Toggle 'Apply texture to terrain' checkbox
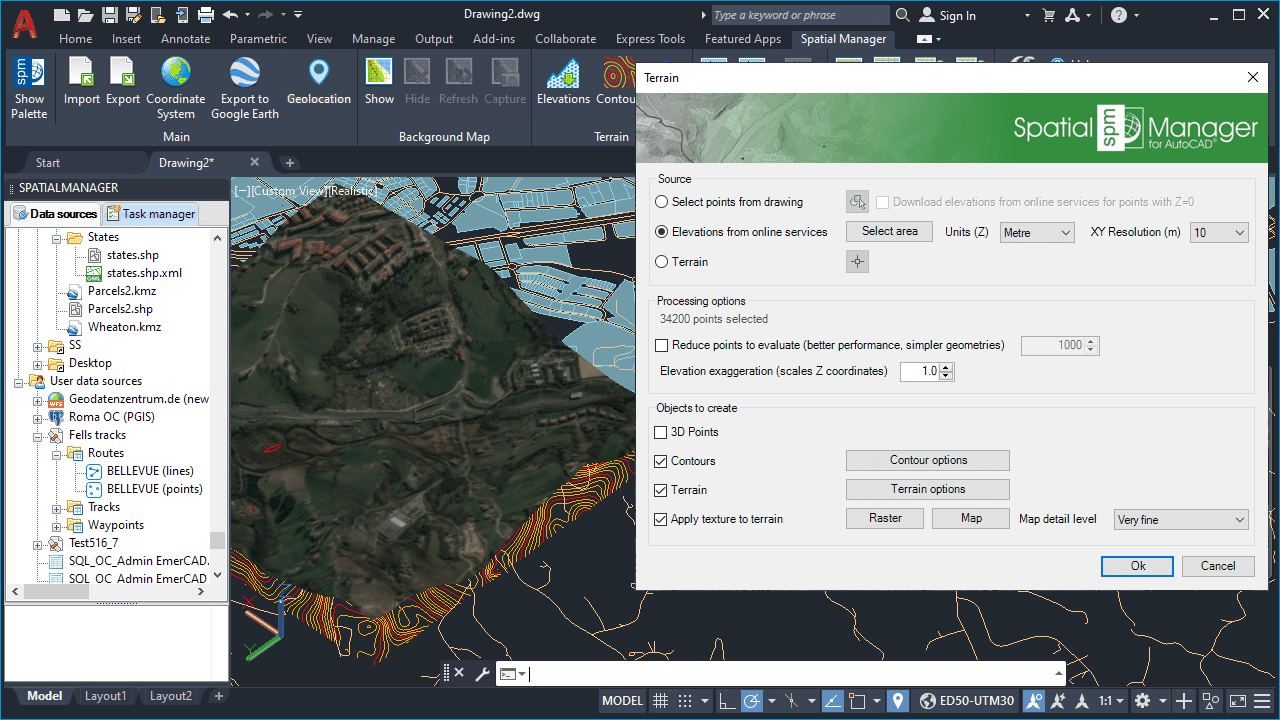Image resolution: width=1280 pixels, height=720 pixels. pyautogui.click(x=660, y=519)
